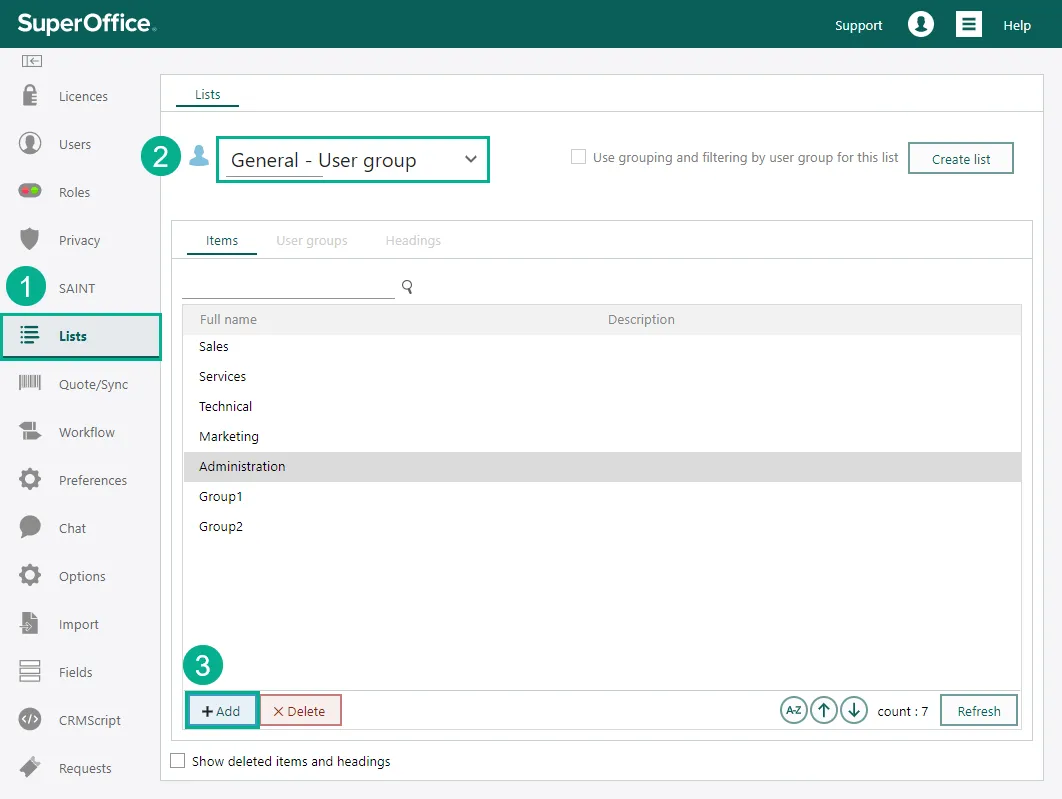
Task: Enable grouping and filtering by user group
Action: pos(578,157)
